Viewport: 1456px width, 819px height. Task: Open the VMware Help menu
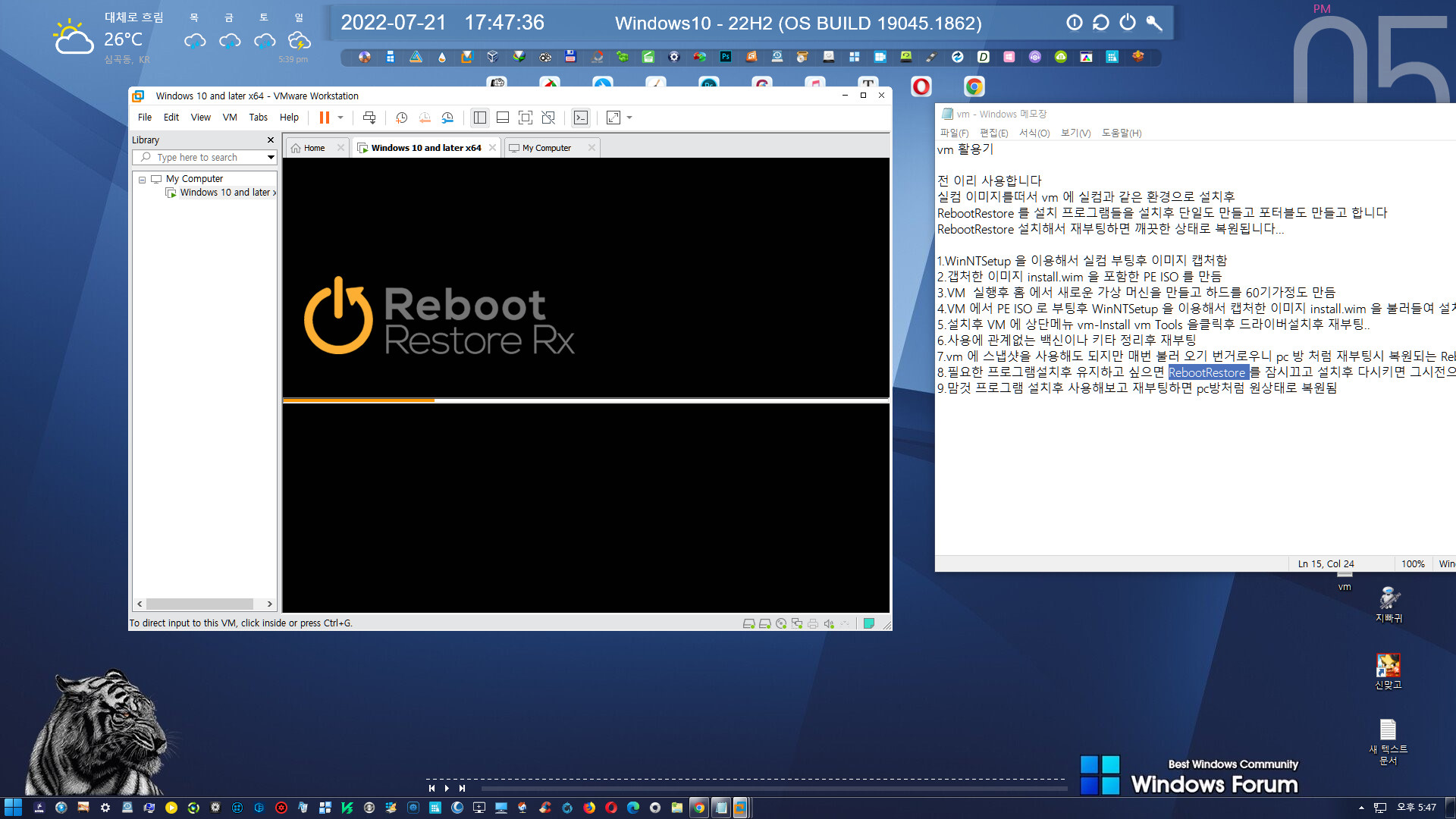coord(289,118)
